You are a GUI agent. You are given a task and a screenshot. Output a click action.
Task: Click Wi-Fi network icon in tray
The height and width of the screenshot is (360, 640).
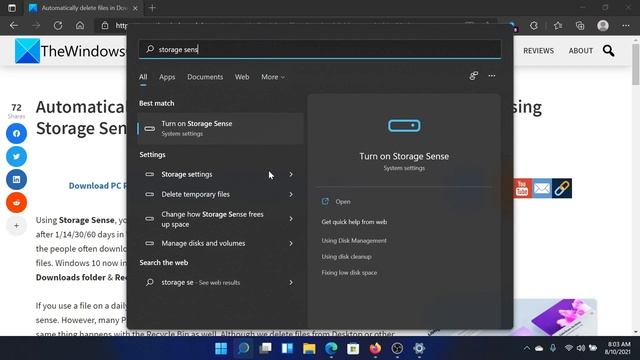tap(568, 348)
